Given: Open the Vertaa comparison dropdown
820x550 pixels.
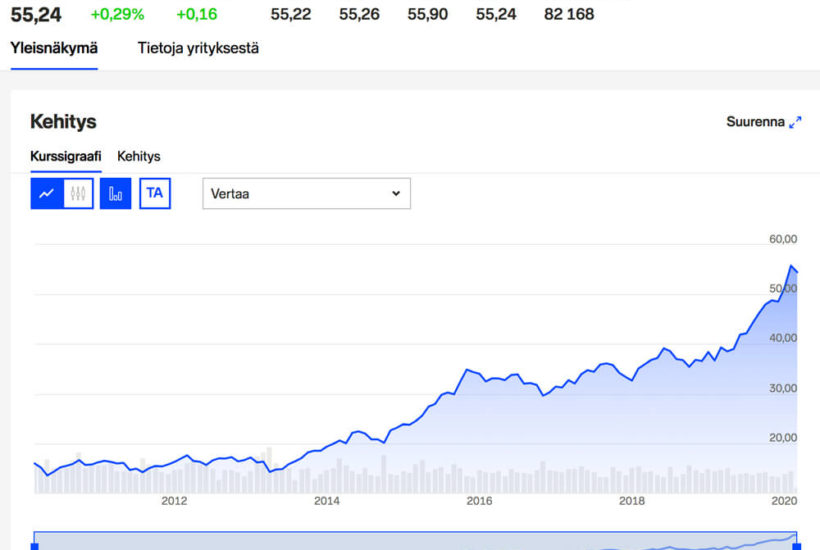Looking at the screenshot, I should tap(306, 193).
